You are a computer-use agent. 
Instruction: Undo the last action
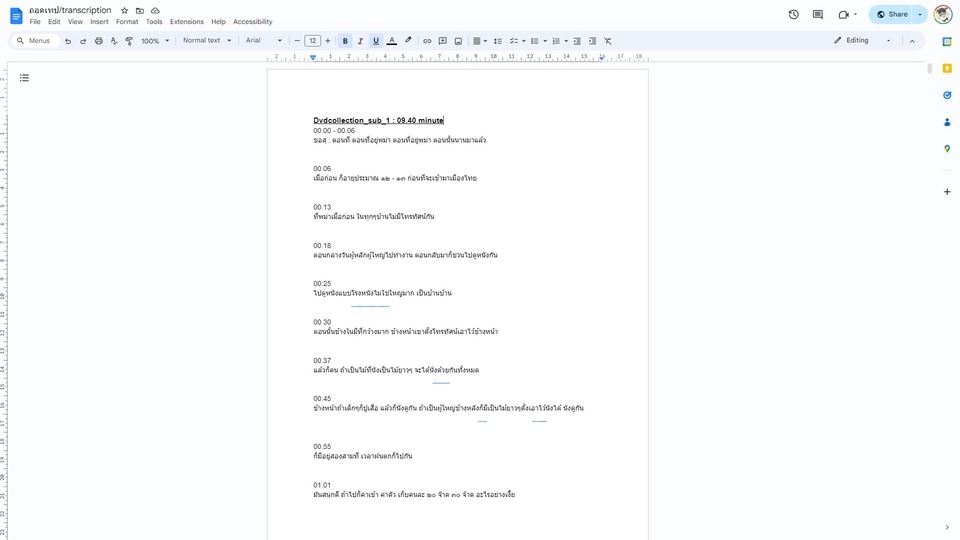(x=68, y=41)
